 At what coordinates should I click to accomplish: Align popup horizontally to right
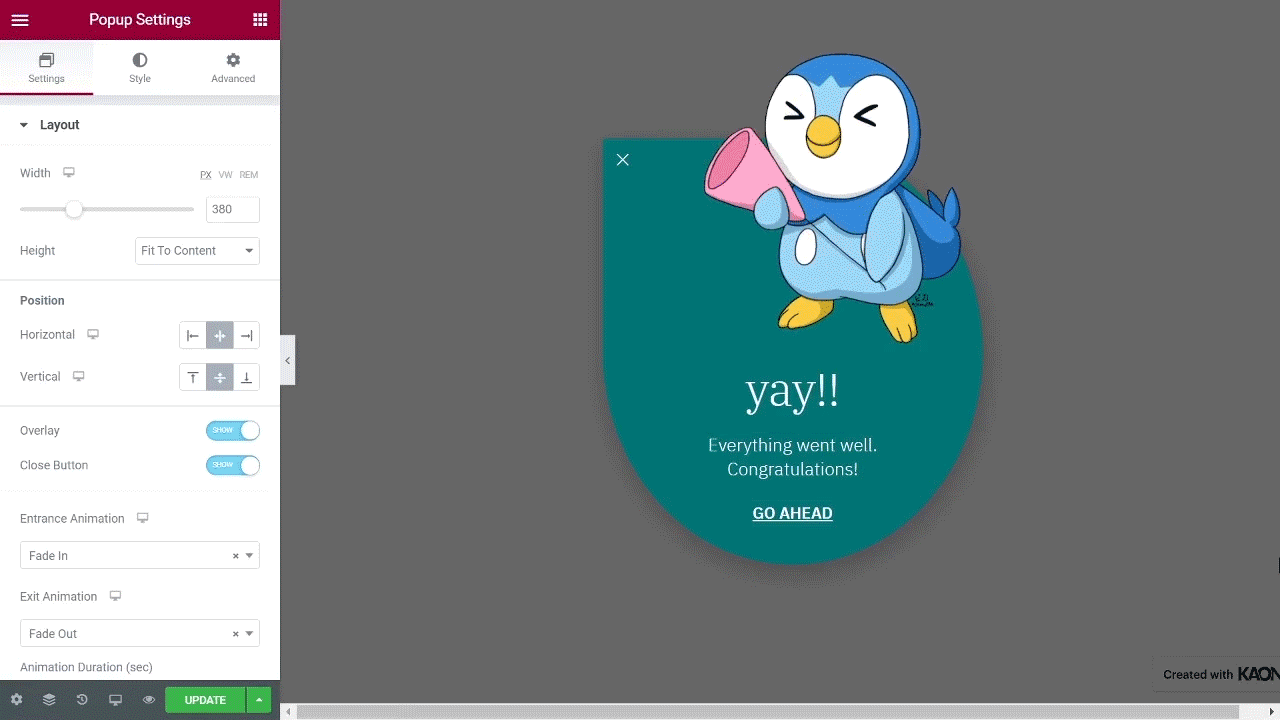(x=246, y=335)
